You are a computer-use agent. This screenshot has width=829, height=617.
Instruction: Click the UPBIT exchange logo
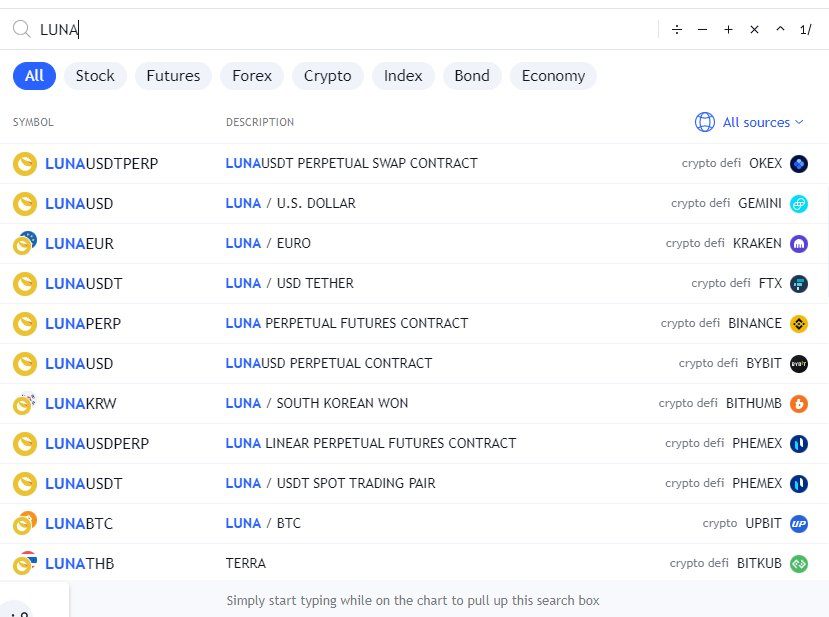click(x=799, y=524)
